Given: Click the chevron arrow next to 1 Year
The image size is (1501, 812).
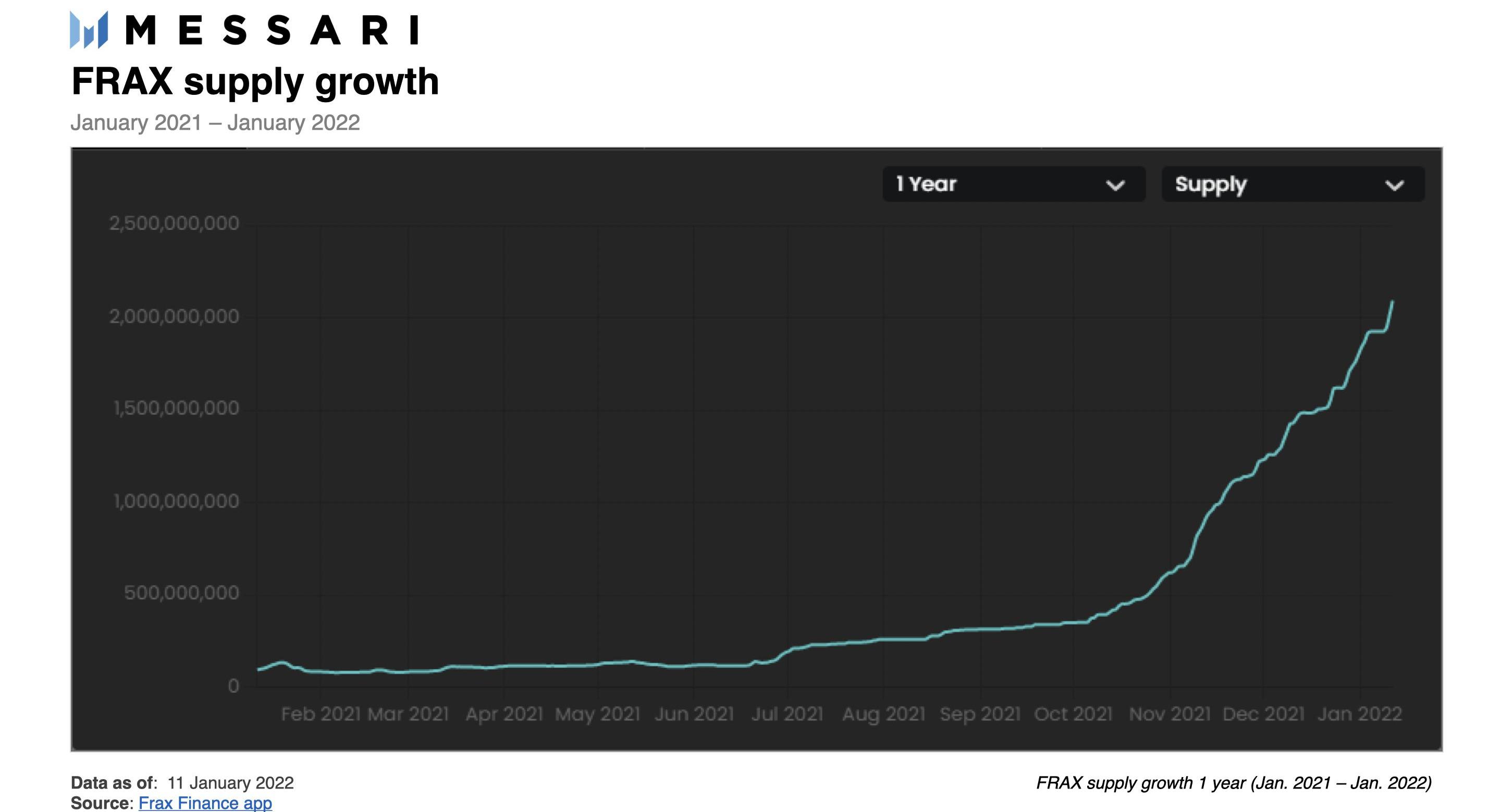Looking at the screenshot, I should (x=1115, y=186).
